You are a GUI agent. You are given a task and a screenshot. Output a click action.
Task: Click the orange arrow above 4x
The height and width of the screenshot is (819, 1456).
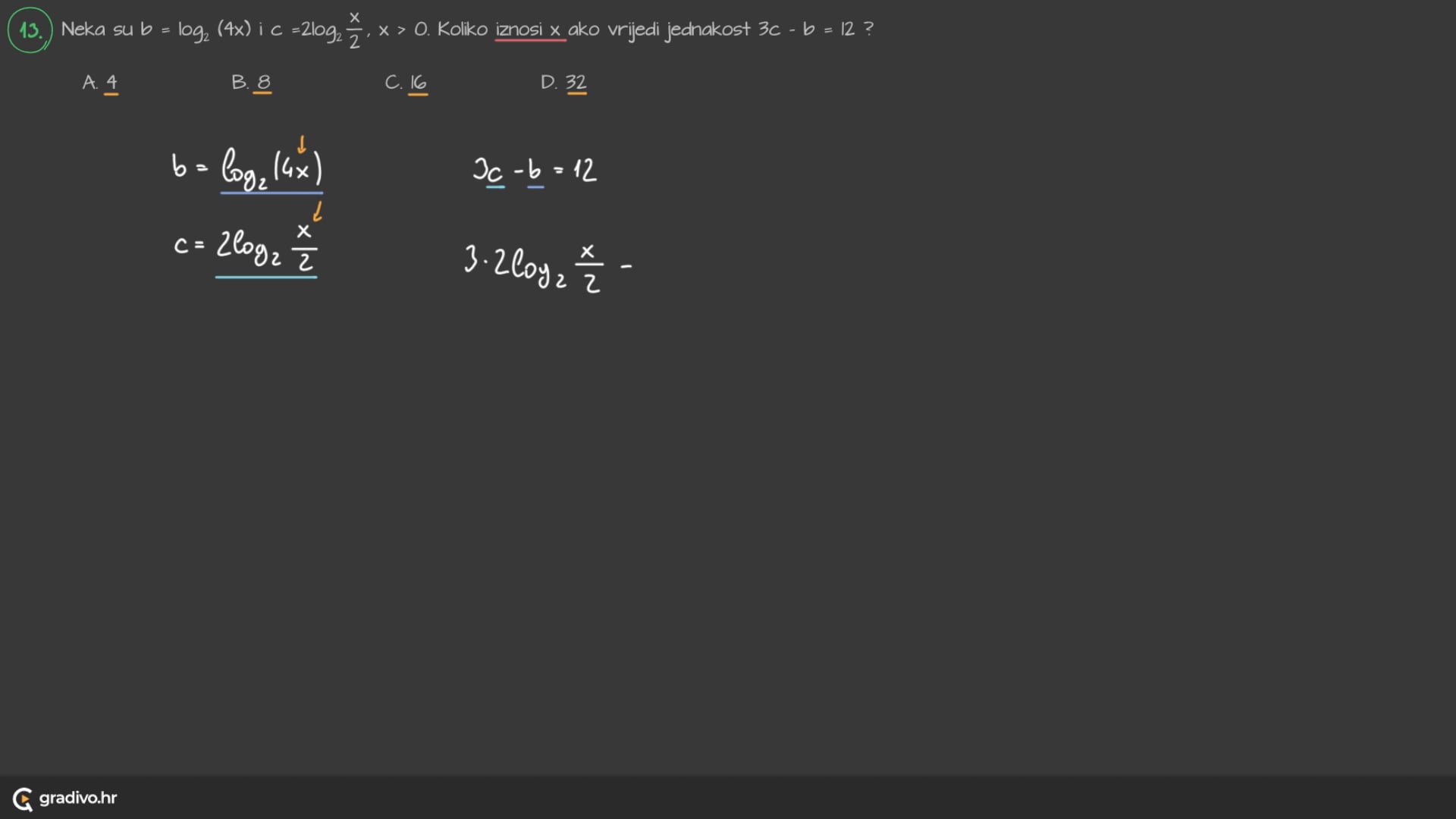302,144
